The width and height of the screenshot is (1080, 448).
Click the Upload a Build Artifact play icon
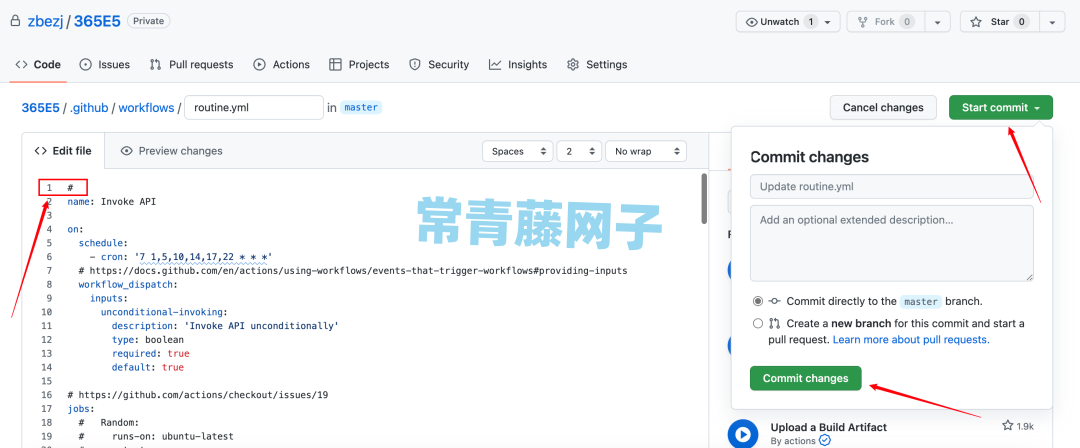pyautogui.click(x=742, y=434)
